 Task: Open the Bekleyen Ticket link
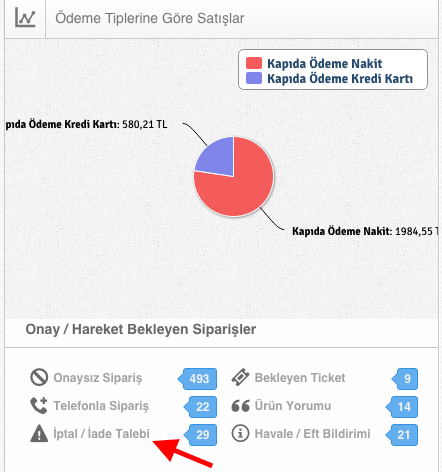click(300, 378)
